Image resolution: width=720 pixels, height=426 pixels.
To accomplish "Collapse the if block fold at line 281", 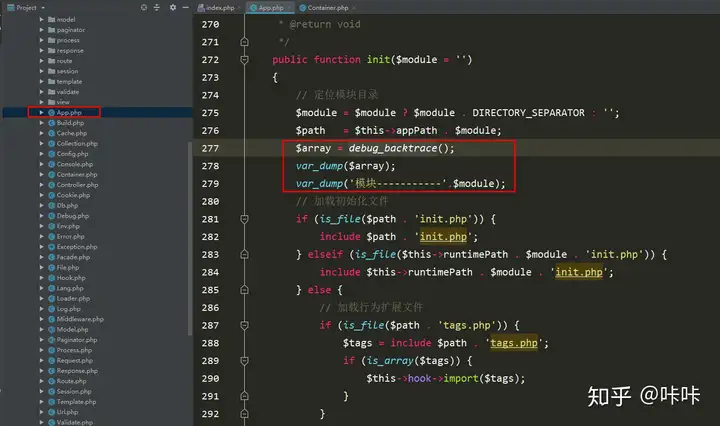I will 244,219.
